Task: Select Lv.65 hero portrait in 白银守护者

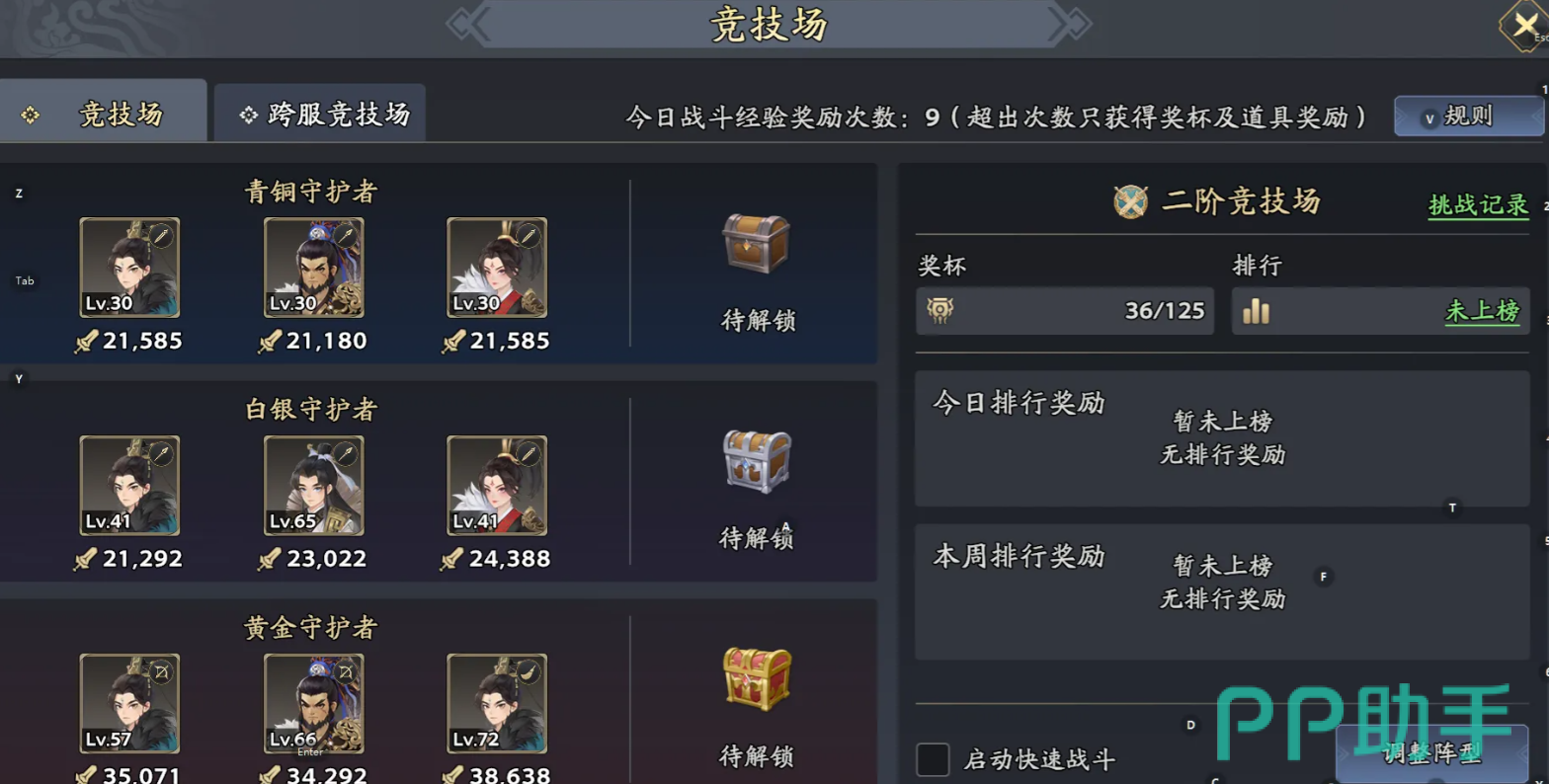Action: point(313,486)
